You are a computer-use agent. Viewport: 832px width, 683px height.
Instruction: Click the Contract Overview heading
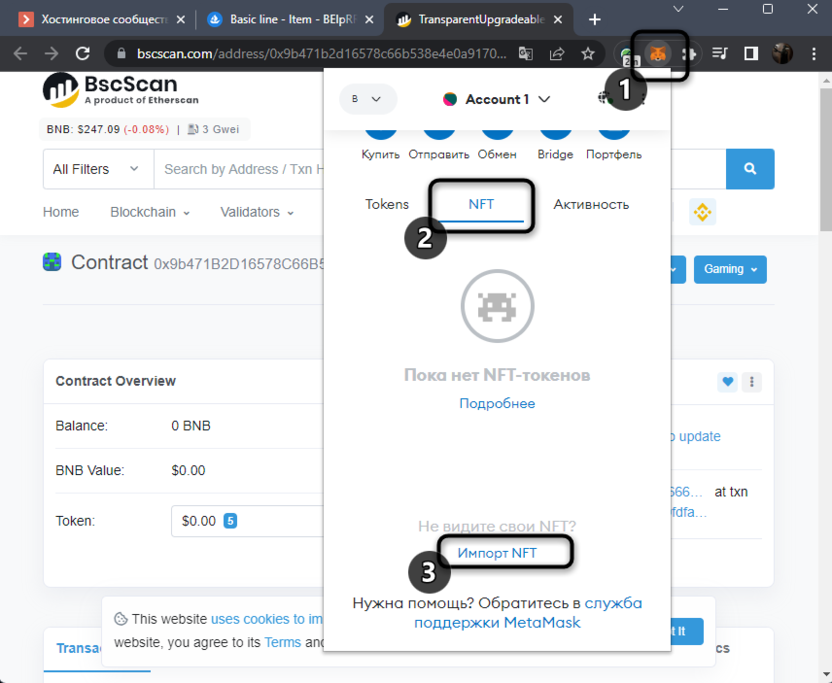pos(116,382)
